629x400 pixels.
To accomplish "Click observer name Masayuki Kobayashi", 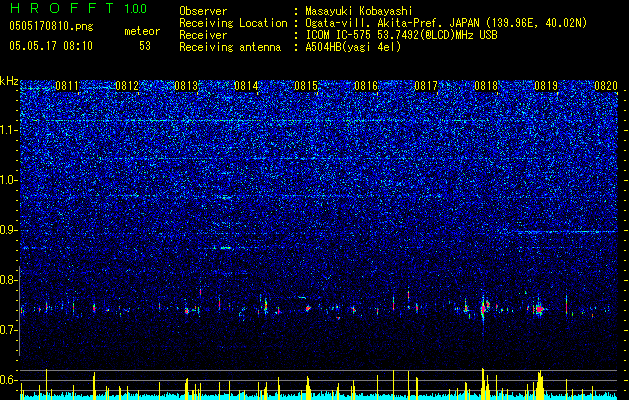I will point(359,11).
